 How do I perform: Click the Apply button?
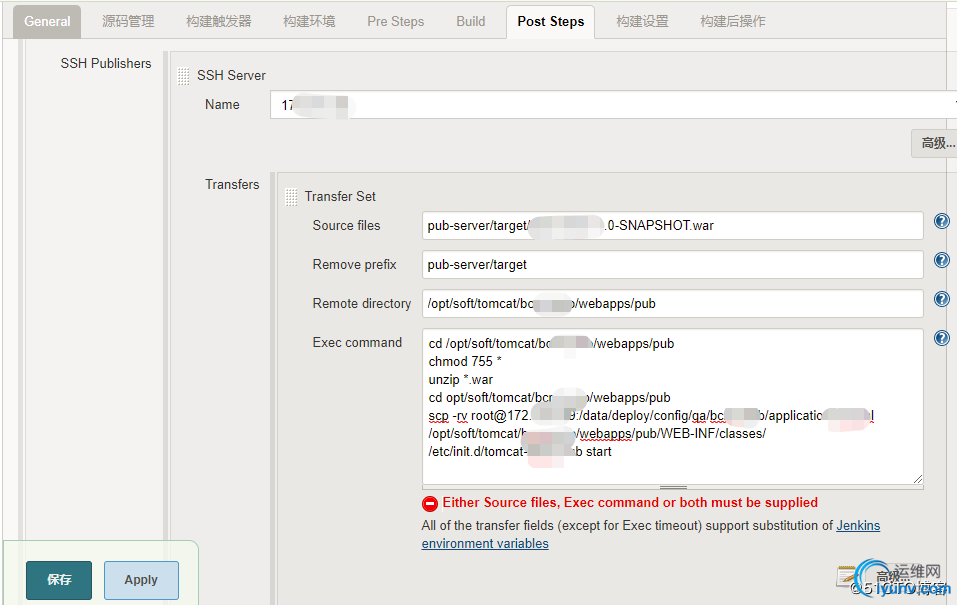coord(141,580)
